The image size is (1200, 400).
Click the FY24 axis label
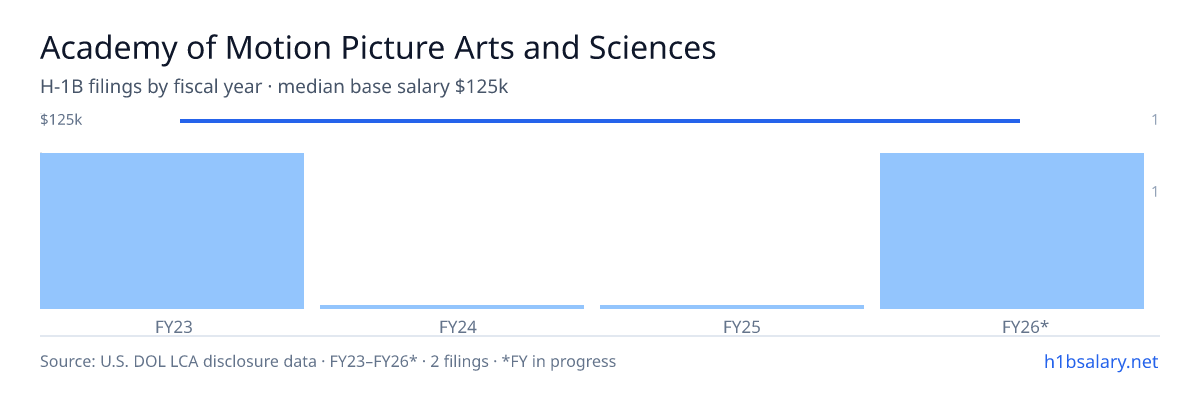pyautogui.click(x=452, y=326)
